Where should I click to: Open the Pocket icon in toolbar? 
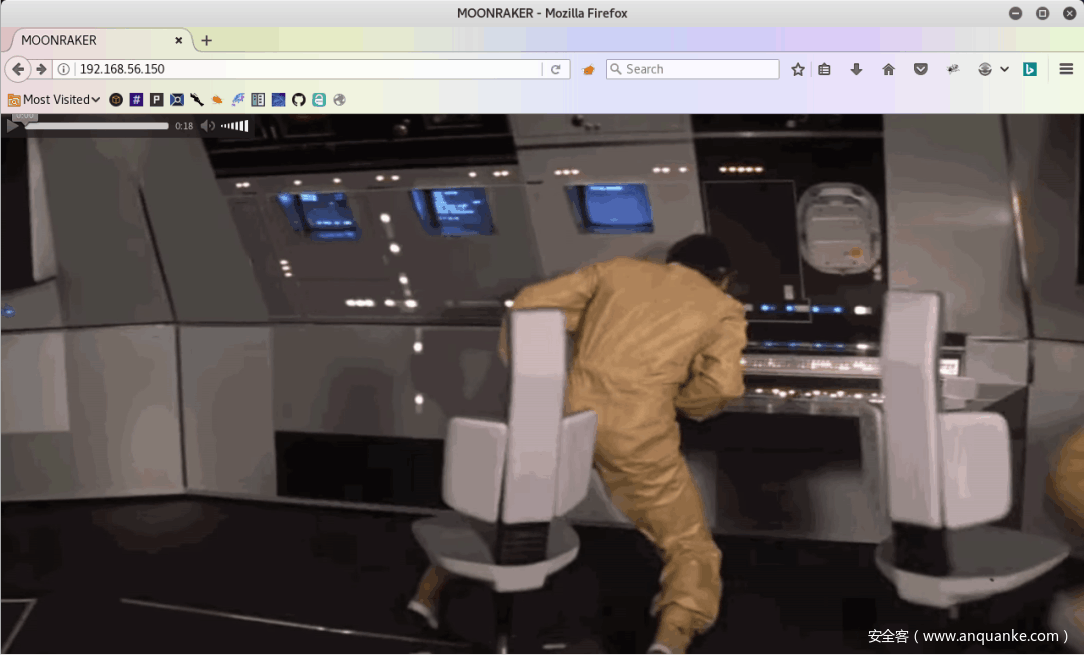coord(921,69)
